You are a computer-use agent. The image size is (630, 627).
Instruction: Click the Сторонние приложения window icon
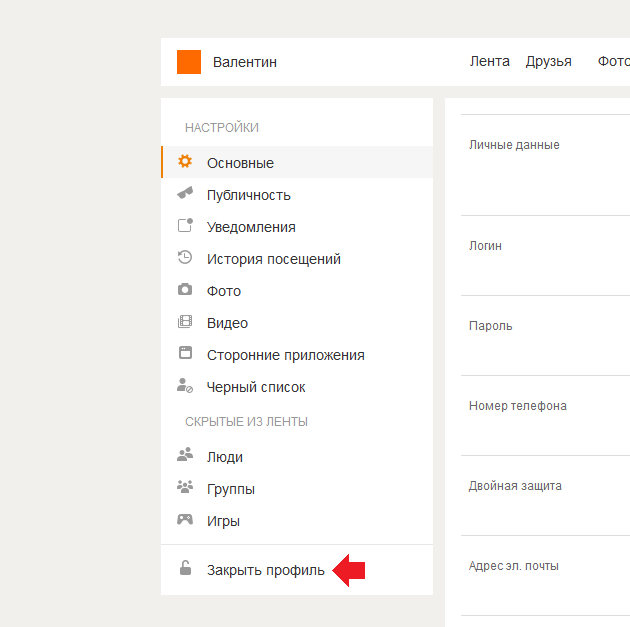pos(185,354)
